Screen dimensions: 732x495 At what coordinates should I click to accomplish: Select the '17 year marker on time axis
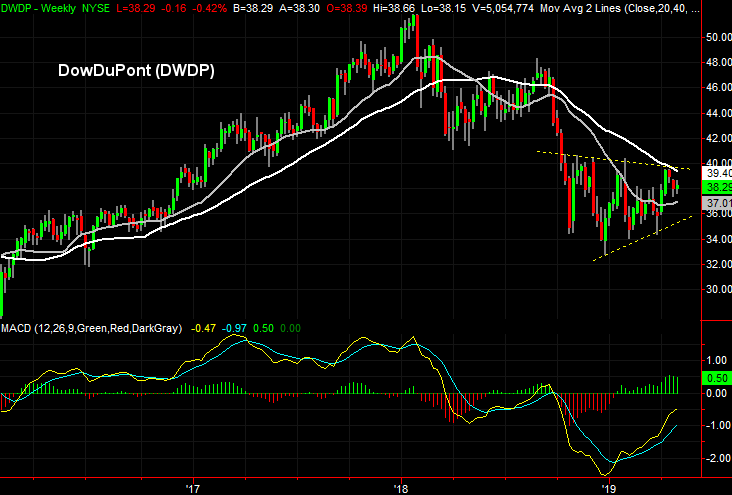[x=192, y=487]
